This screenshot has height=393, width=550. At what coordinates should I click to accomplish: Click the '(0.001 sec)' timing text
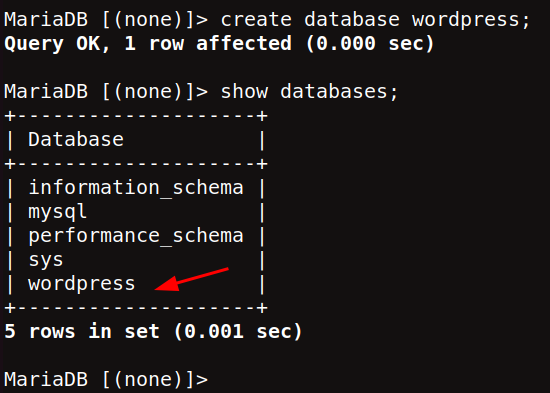click(x=238, y=332)
